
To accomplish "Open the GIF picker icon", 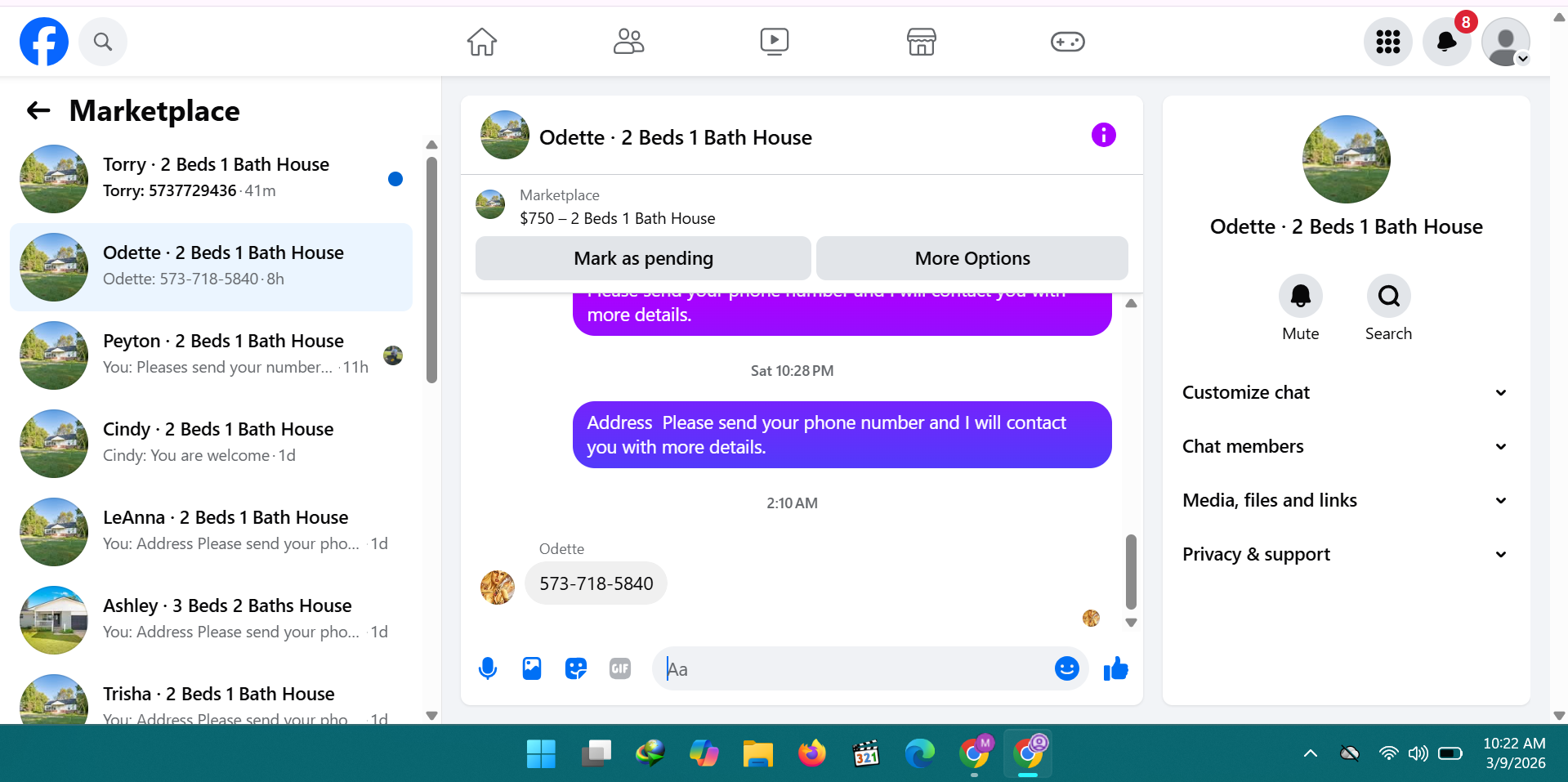I will tap(620, 669).
